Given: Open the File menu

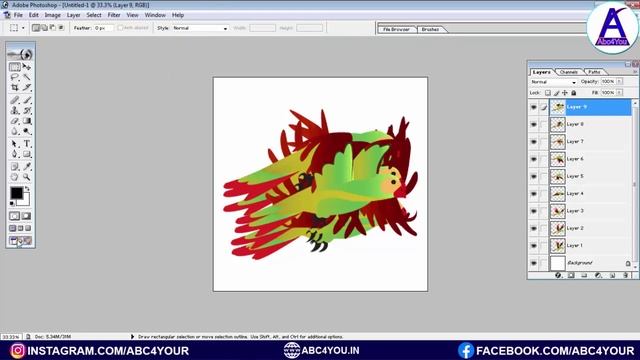Looking at the screenshot, I should click(18, 15).
